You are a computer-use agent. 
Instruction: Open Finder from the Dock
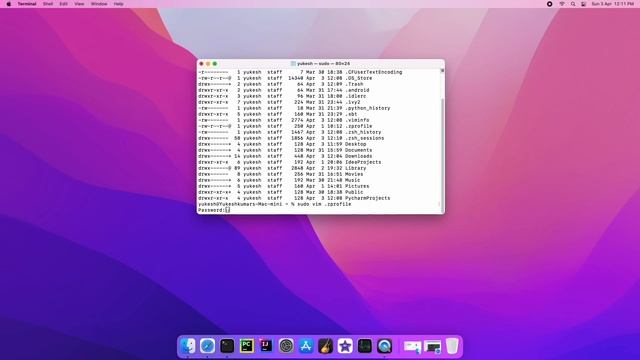(x=188, y=346)
